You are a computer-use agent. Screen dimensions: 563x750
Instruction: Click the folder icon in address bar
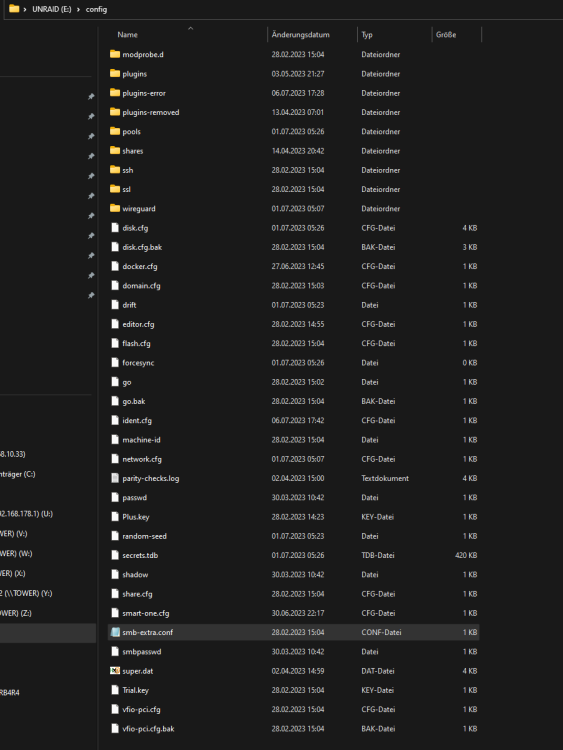(14, 9)
